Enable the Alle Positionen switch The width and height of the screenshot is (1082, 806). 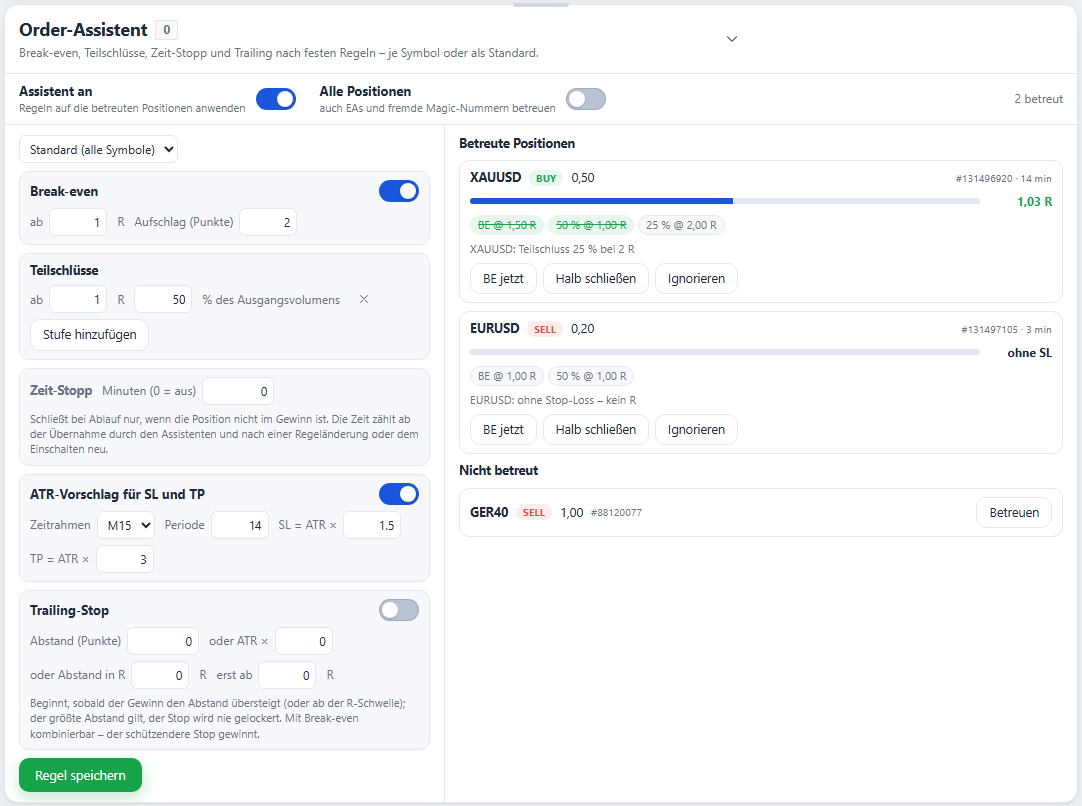[586, 99]
